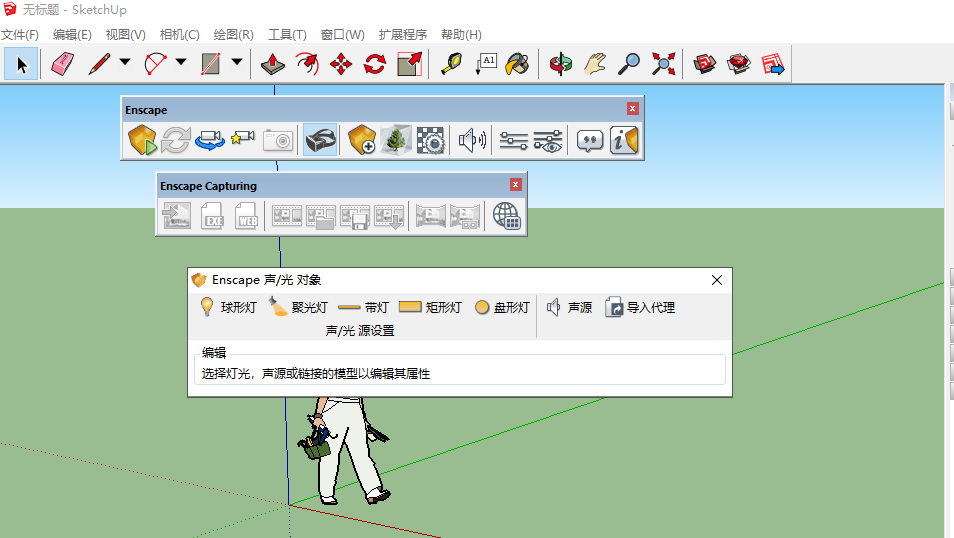This screenshot has width=954, height=538.
Task: Expand the rectangle shape tool dropdown
Action: click(x=237, y=63)
